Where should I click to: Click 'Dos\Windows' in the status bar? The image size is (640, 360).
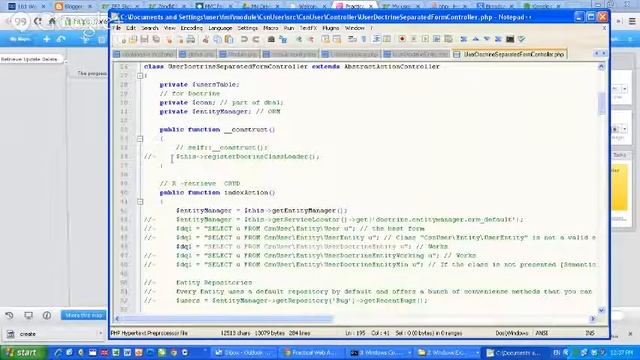(x=511, y=333)
